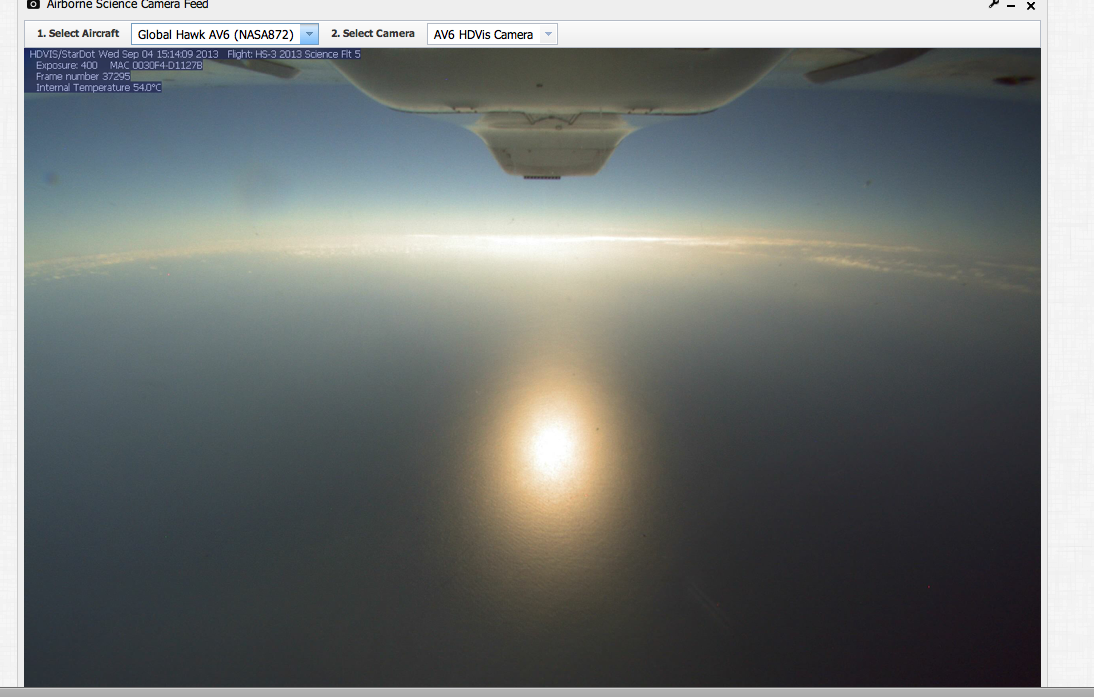Click the Internal Temperature overlay text

tap(98, 88)
